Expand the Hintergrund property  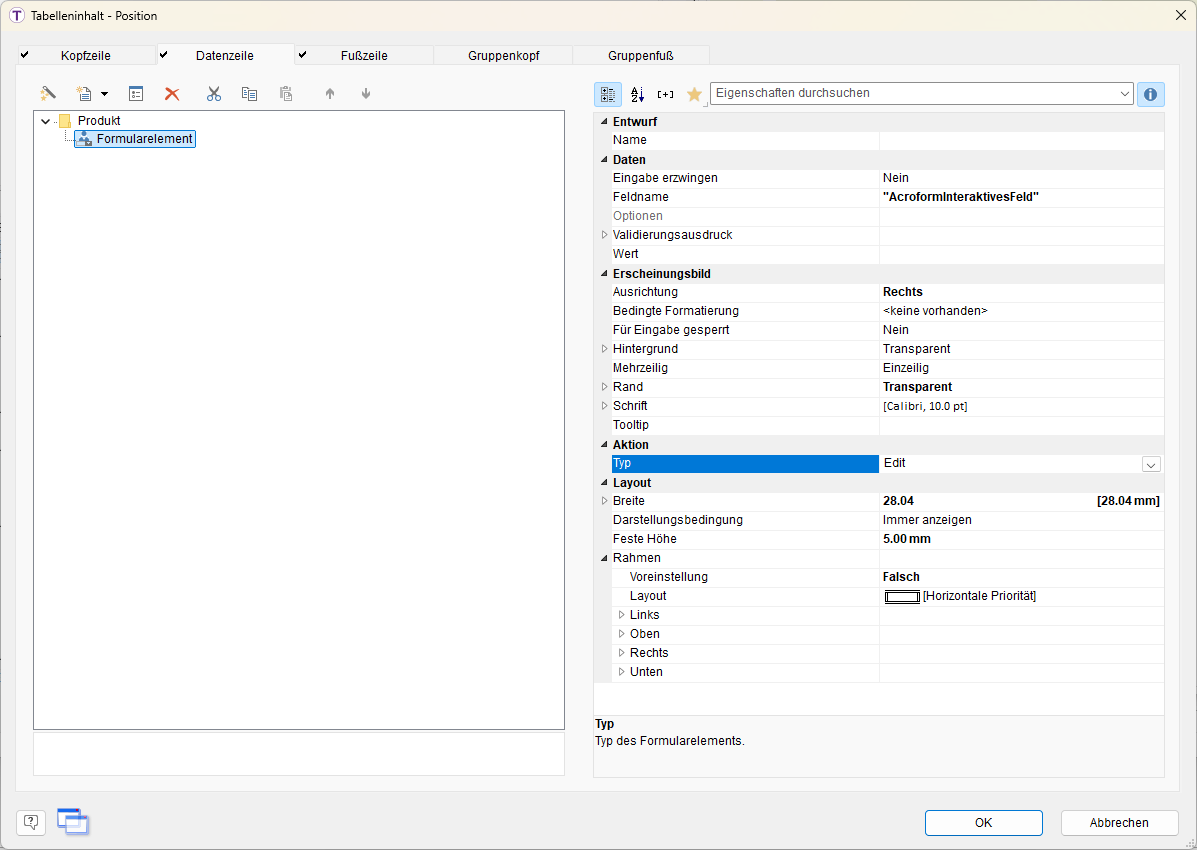click(604, 349)
